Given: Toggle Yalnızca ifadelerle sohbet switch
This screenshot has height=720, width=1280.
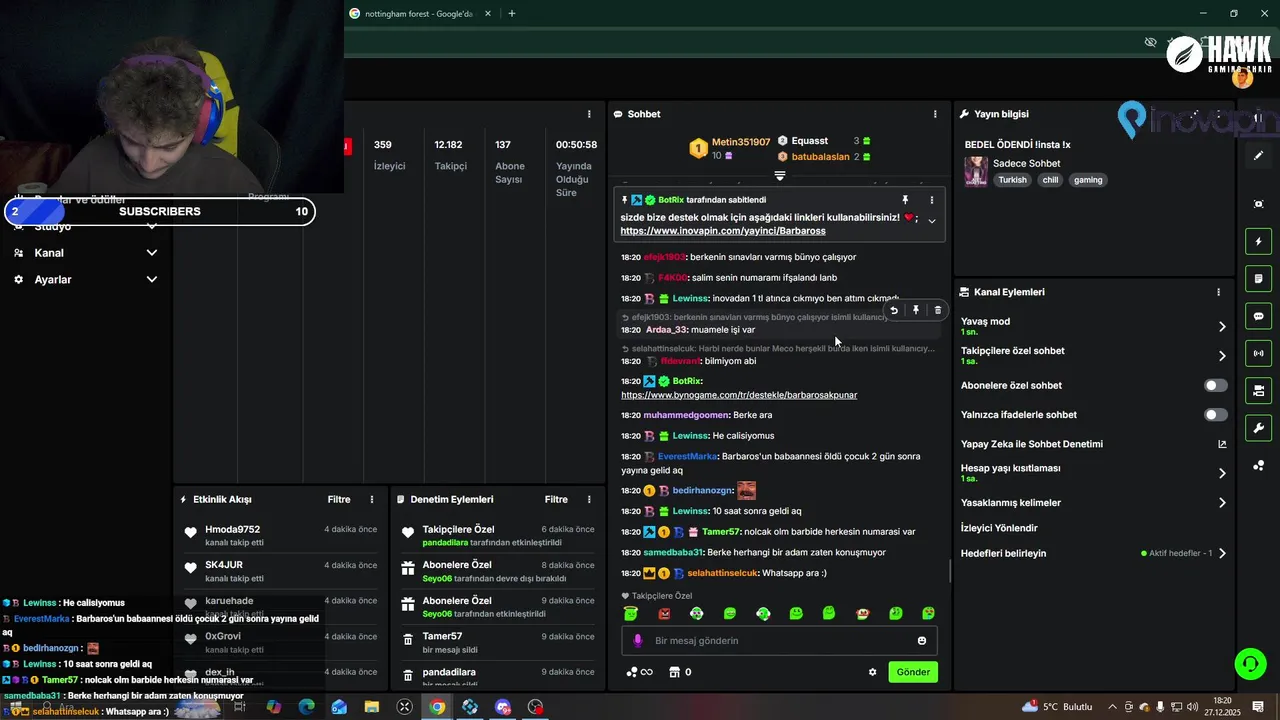Looking at the screenshot, I should [1215, 414].
